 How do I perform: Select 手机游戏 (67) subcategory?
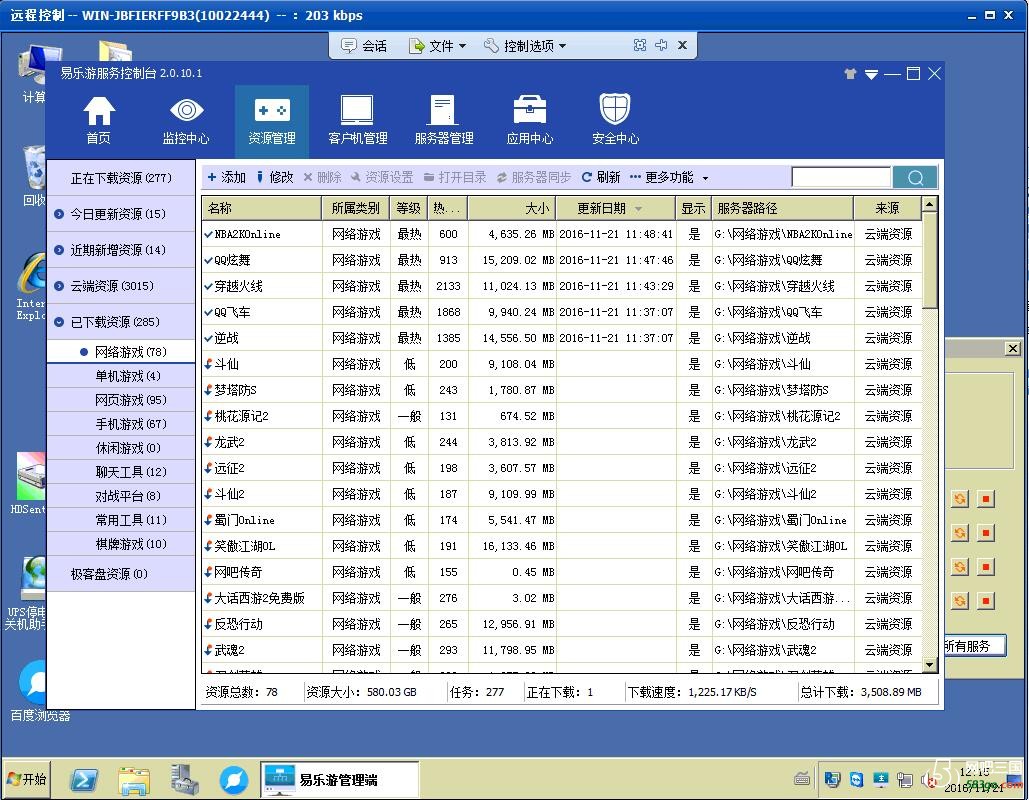coord(121,424)
